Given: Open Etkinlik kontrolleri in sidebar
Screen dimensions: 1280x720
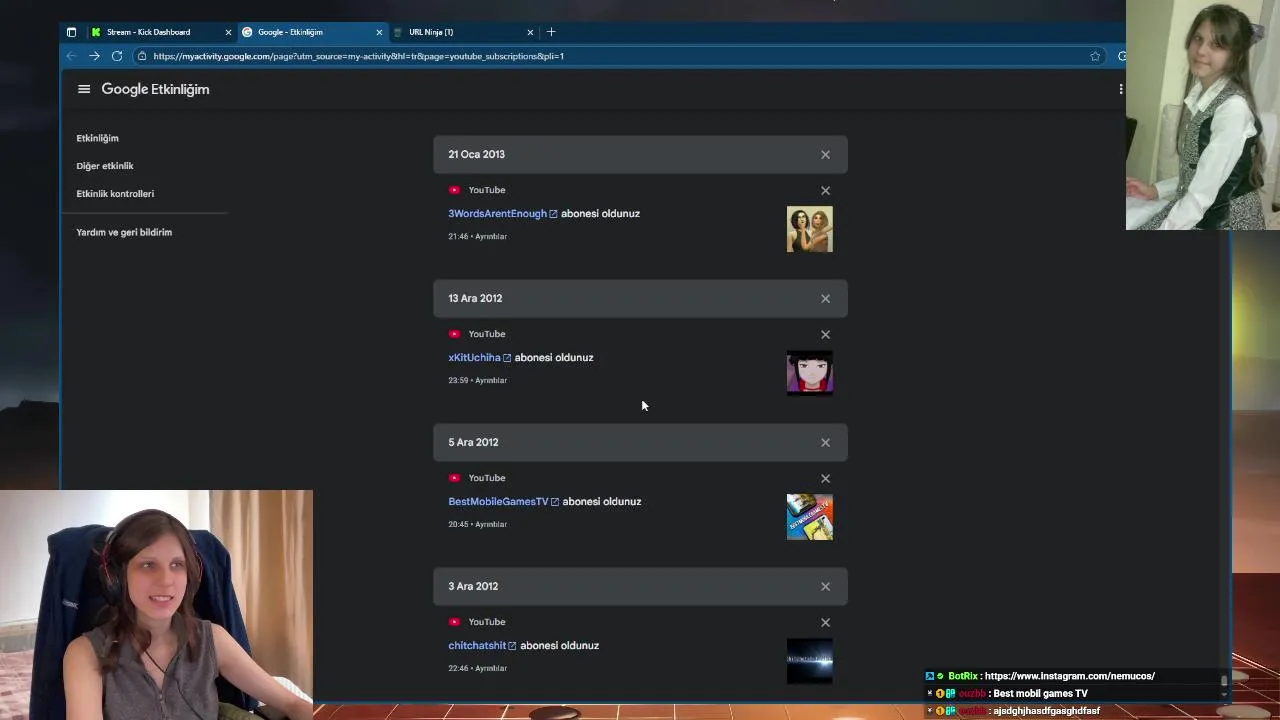Looking at the screenshot, I should point(115,194).
